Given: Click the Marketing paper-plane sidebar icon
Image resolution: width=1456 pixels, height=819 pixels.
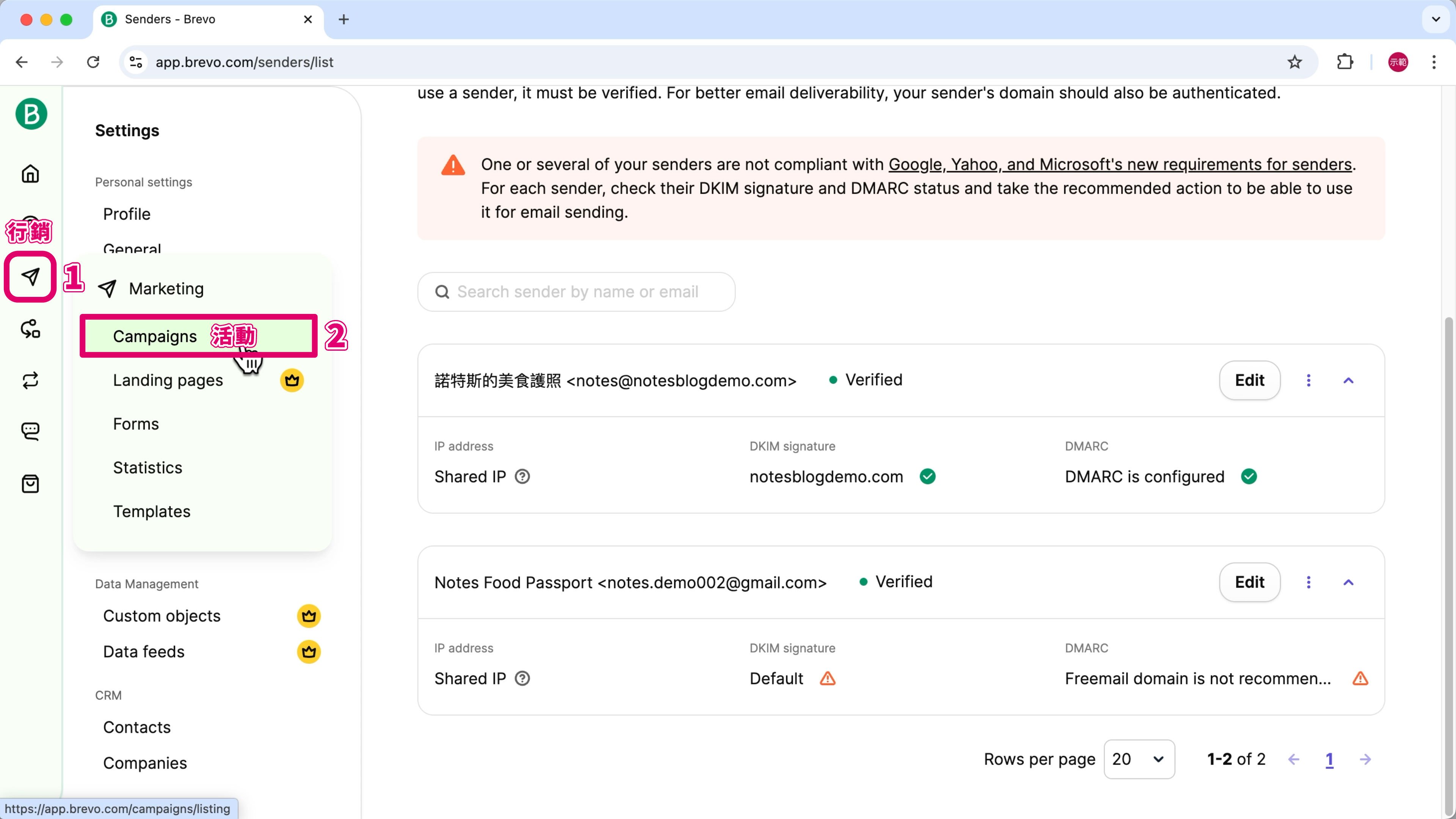Looking at the screenshot, I should (30, 276).
